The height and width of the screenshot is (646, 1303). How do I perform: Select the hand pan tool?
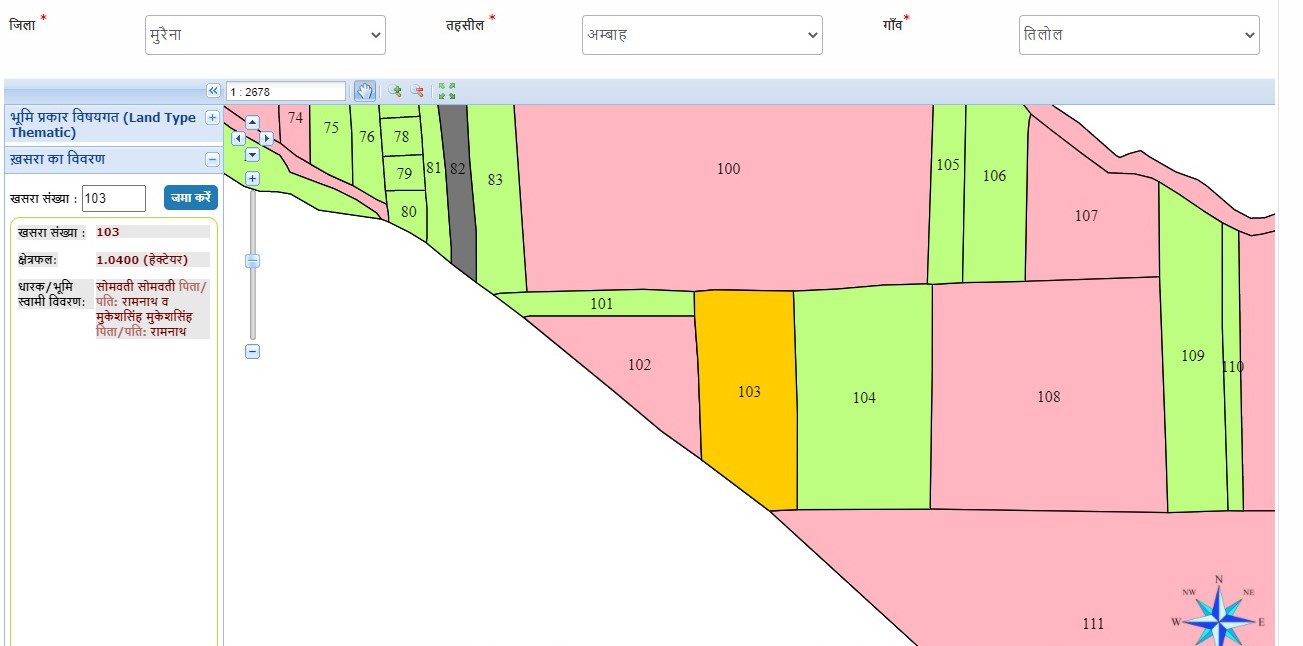click(x=365, y=91)
